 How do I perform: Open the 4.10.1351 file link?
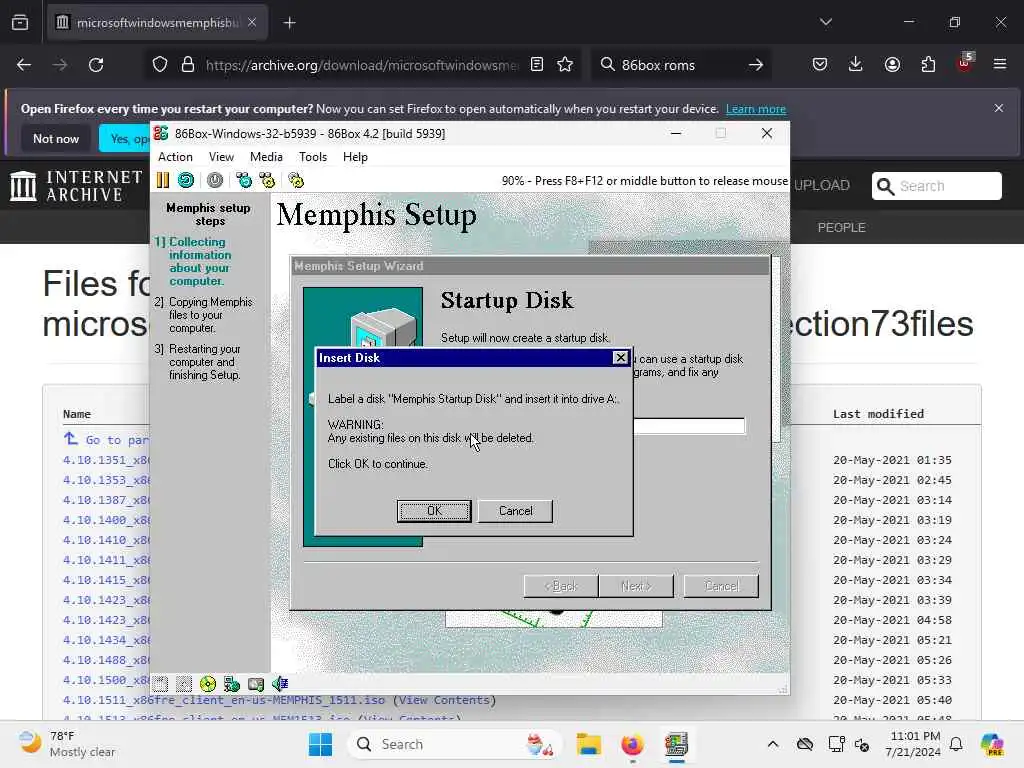point(106,460)
